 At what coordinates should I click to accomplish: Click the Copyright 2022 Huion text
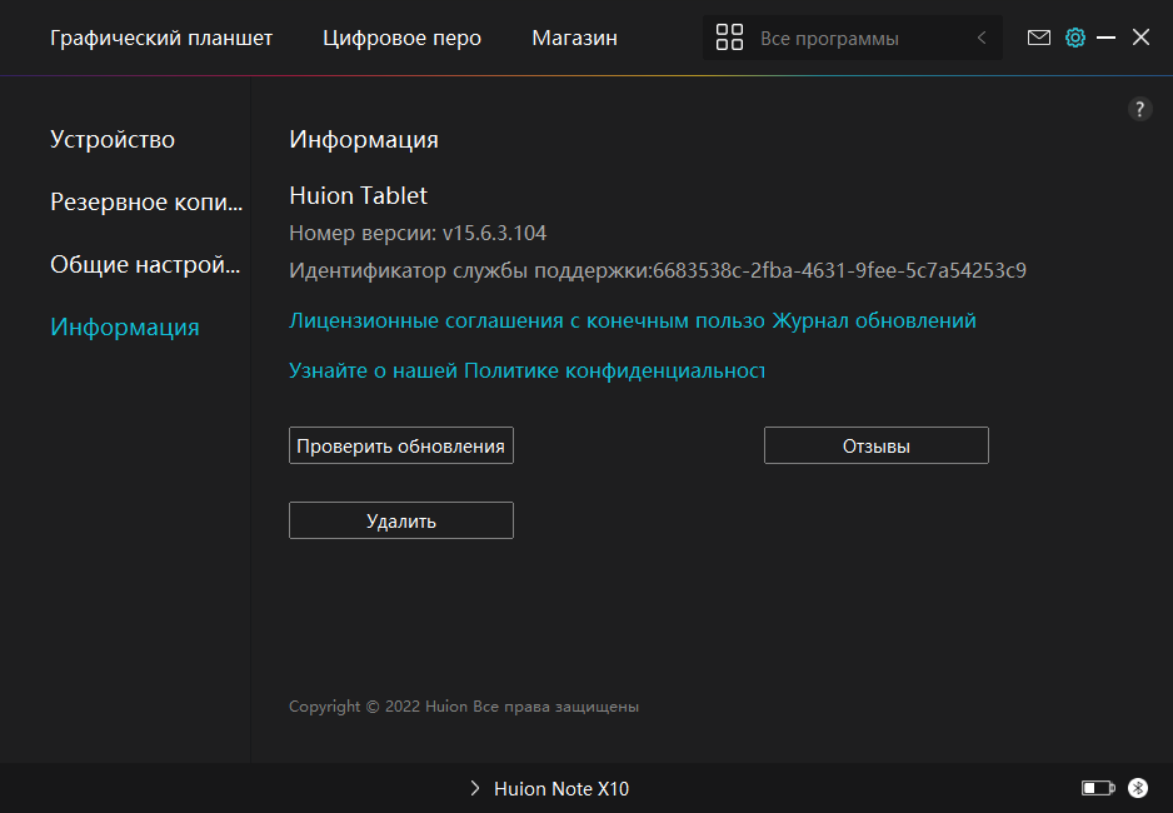(464, 706)
